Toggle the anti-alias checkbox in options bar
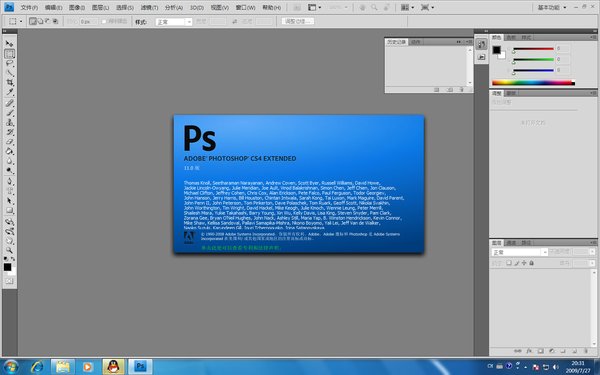 [104, 22]
